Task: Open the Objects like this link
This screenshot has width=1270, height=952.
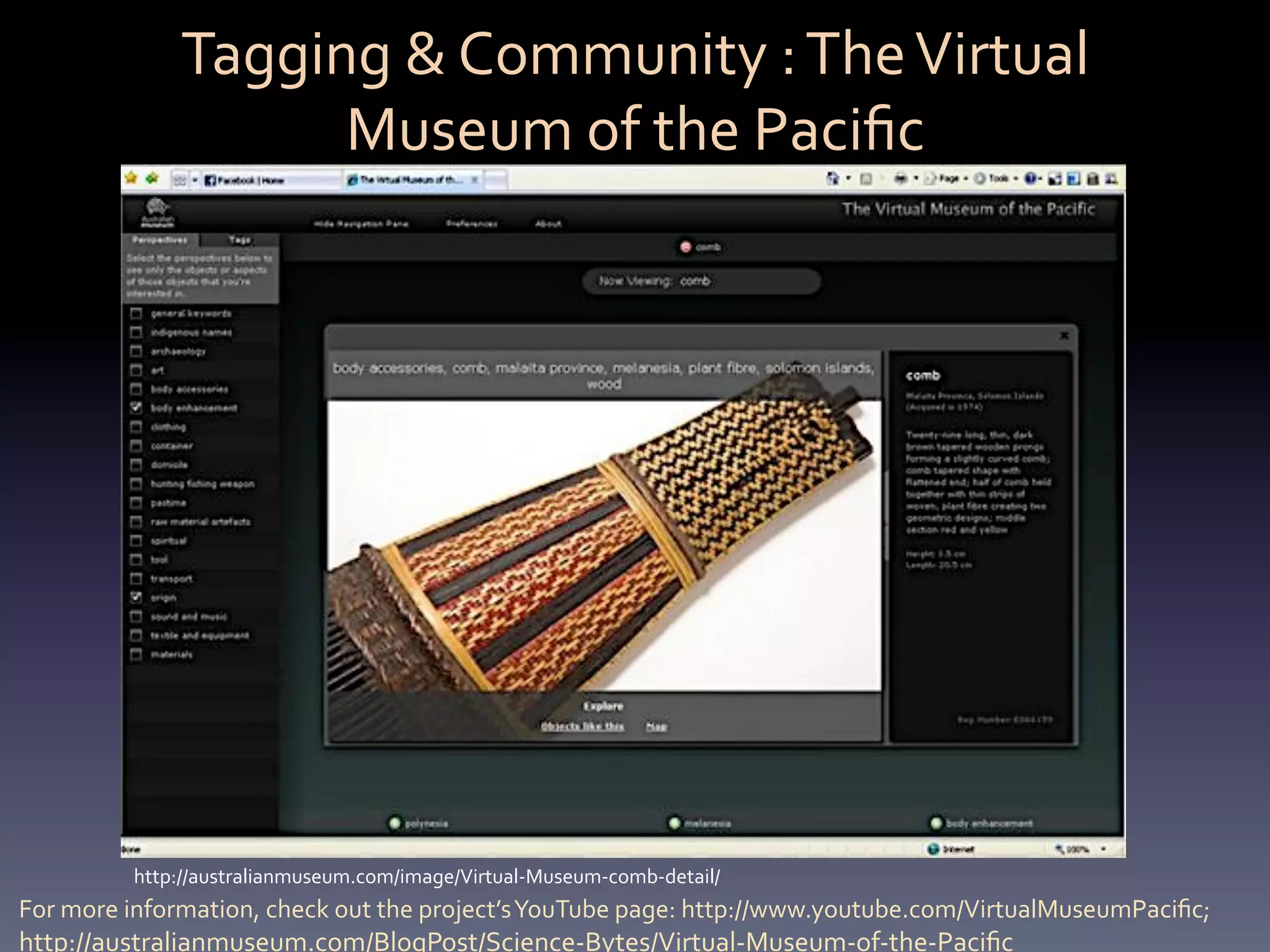Action: click(x=582, y=726)
